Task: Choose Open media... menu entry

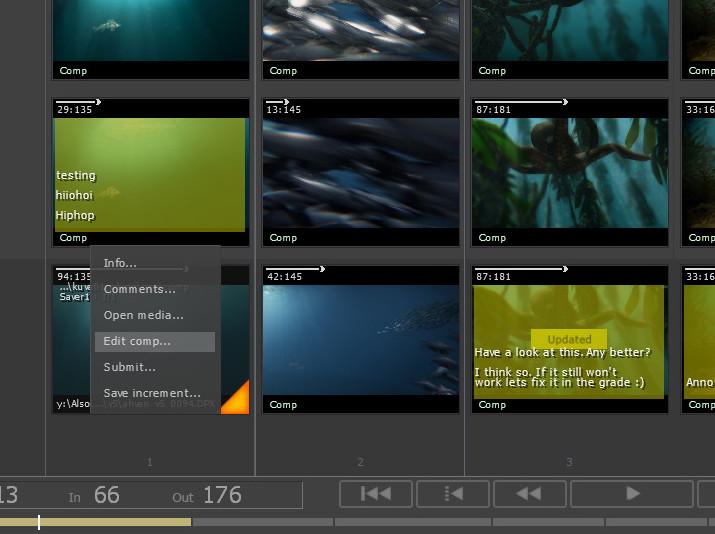Action: pyautogui.click(x=144, y=315)
